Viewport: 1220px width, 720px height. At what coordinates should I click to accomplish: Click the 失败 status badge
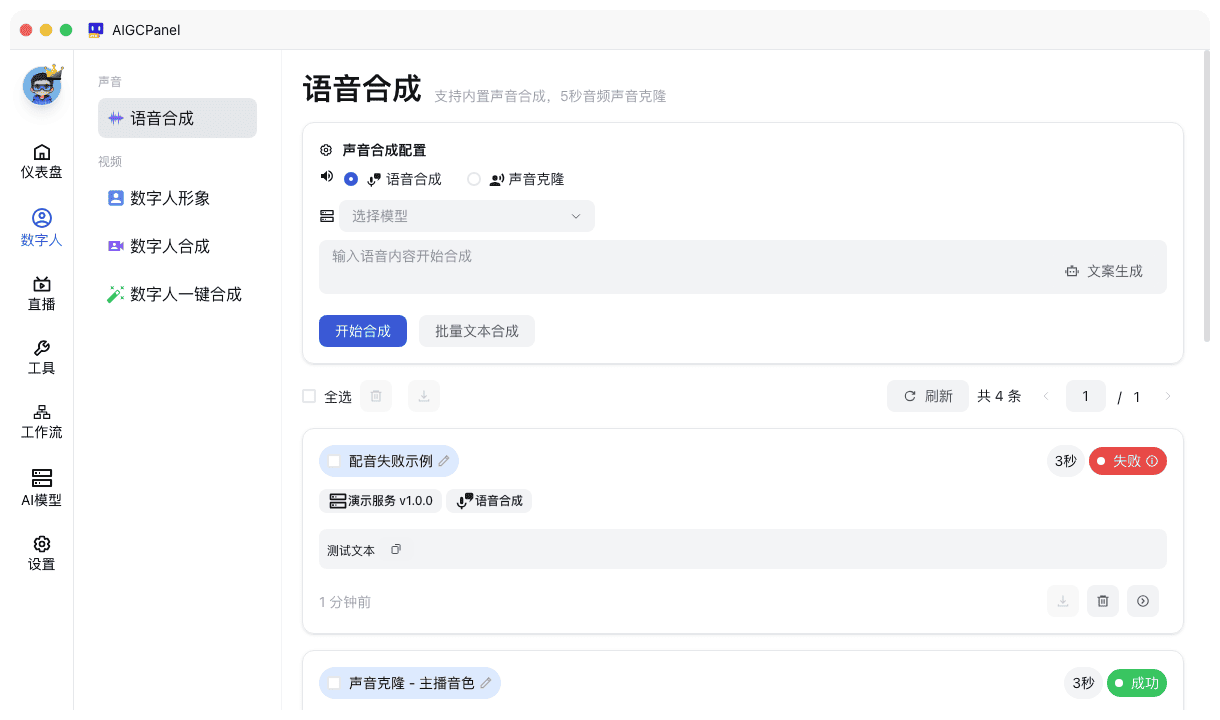(x=1128, y=461)
